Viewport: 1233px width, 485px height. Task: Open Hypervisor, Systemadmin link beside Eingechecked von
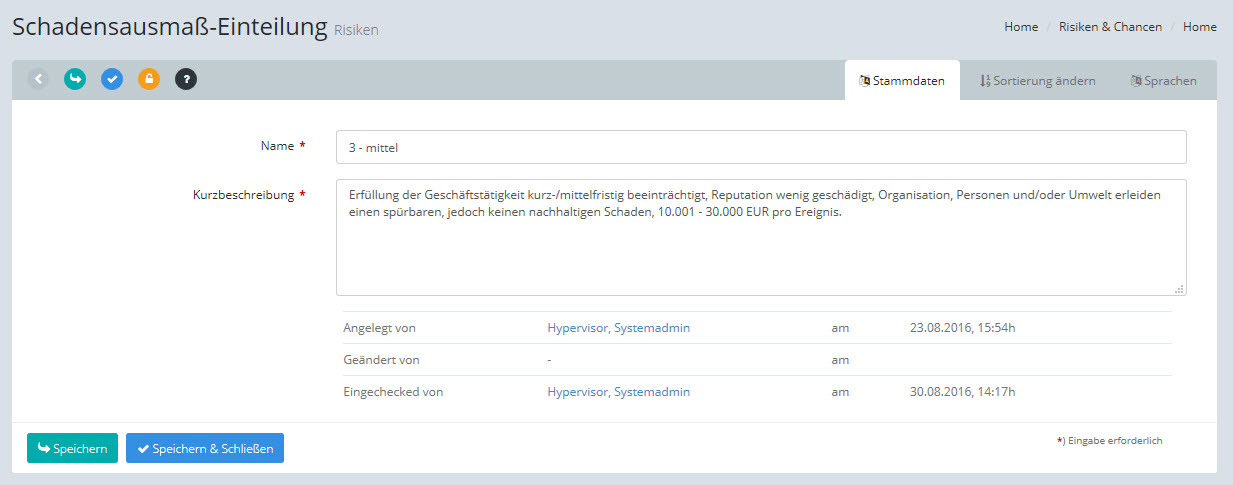click(x=618, y=392)
